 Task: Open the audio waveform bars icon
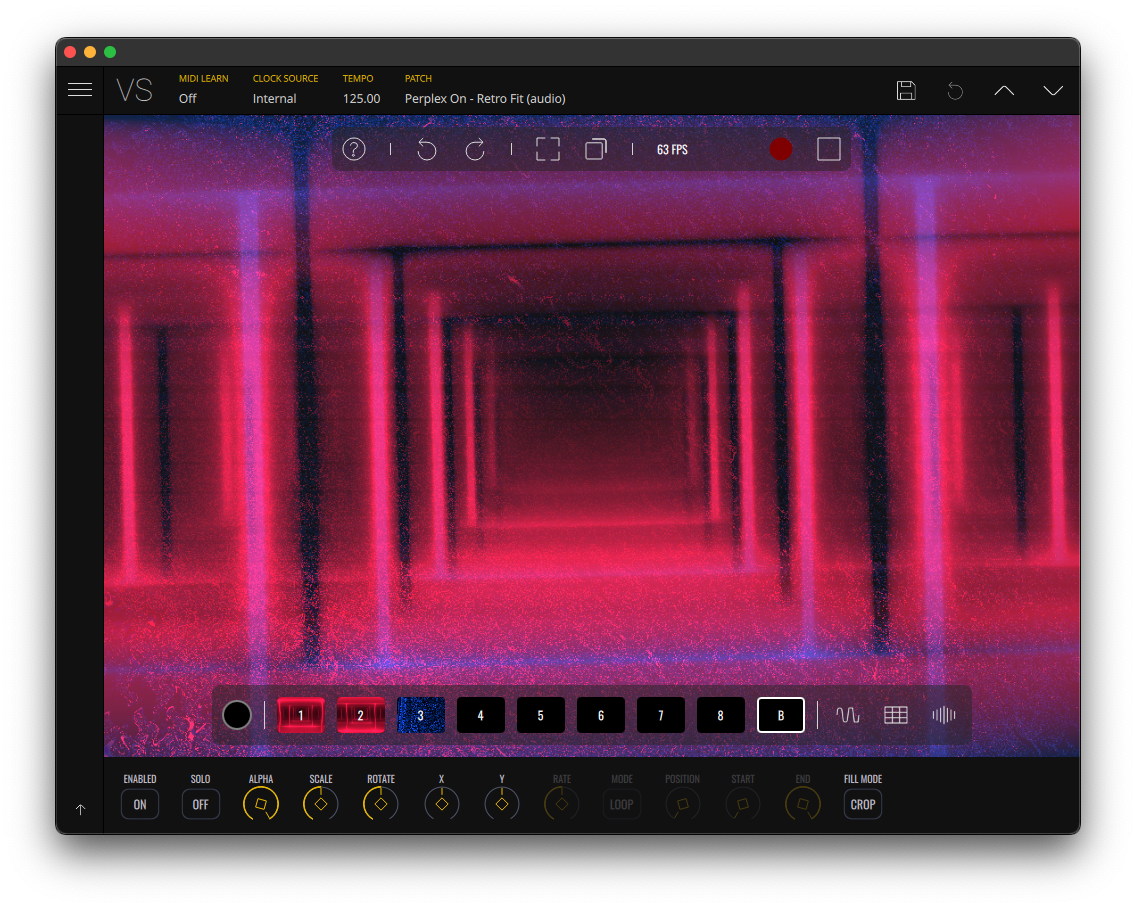(x=943, y=715)
